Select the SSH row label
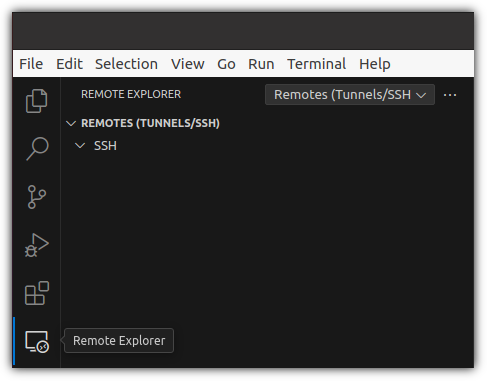Viewport: 487px width, 381px height. [105, 146]
